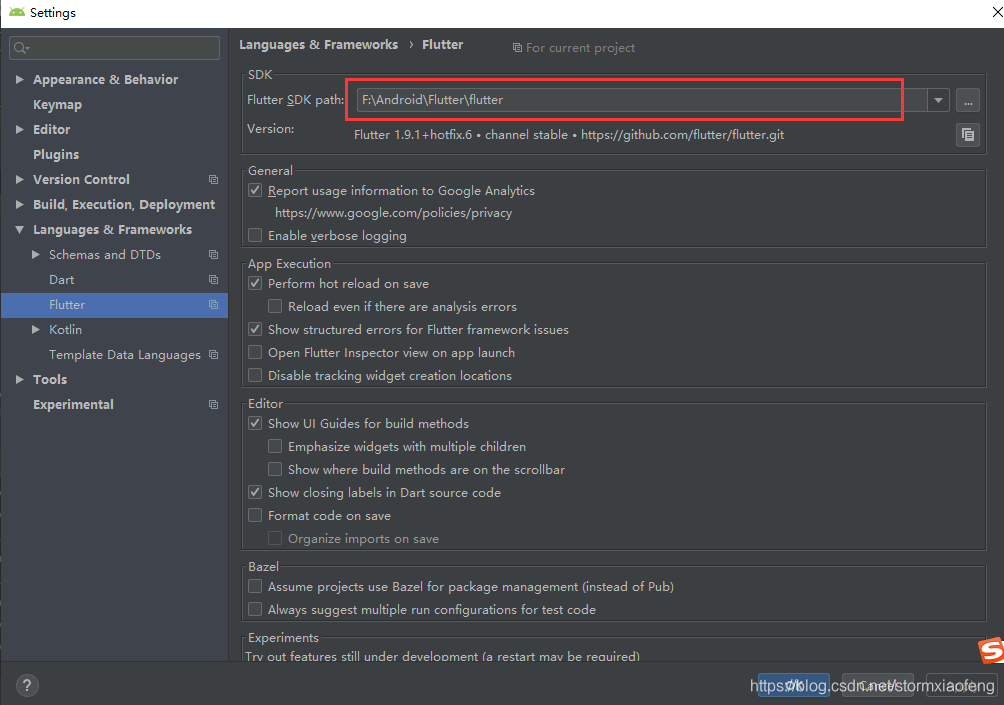Copy Flutter version info to clipboard
The image size is (1004, 705).
[968, 134]
